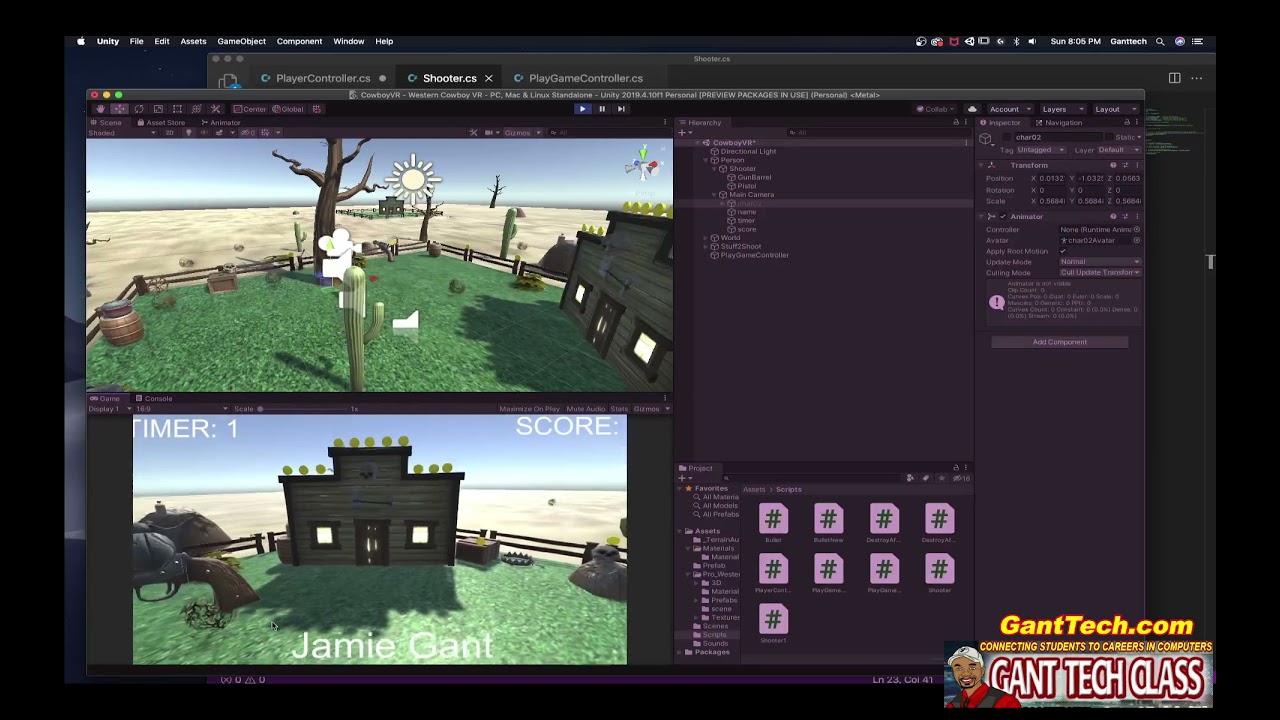Select the Rect tool in Unity toolbar

177,109
